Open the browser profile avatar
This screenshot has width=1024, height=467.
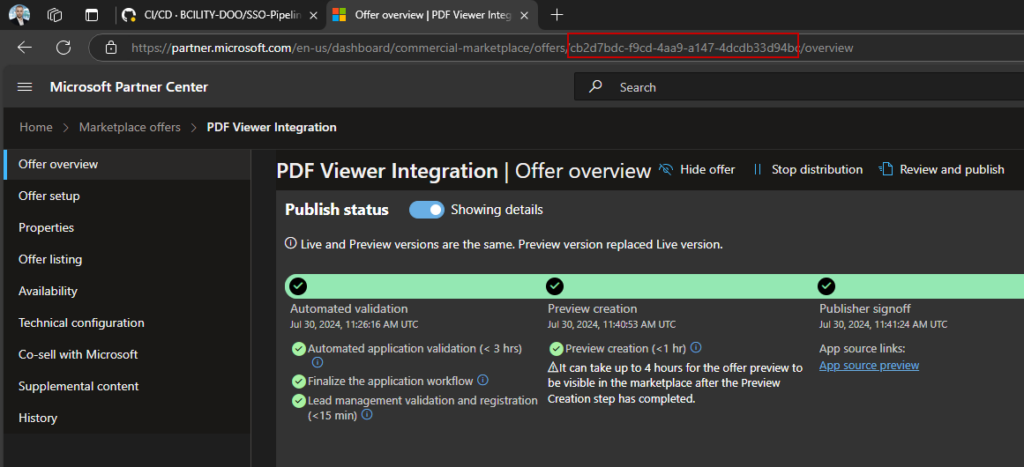pyautogui.click(x=19, y=14)
